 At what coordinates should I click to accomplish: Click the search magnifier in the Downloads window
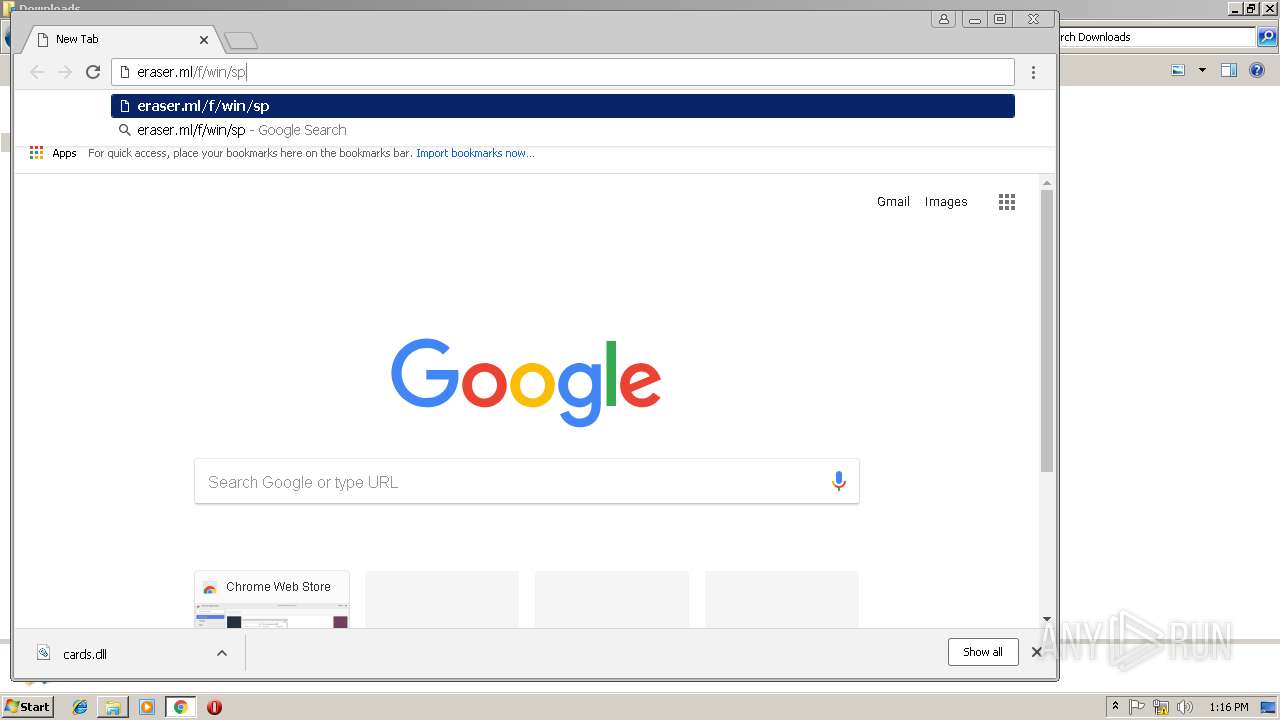[1266, 37]
